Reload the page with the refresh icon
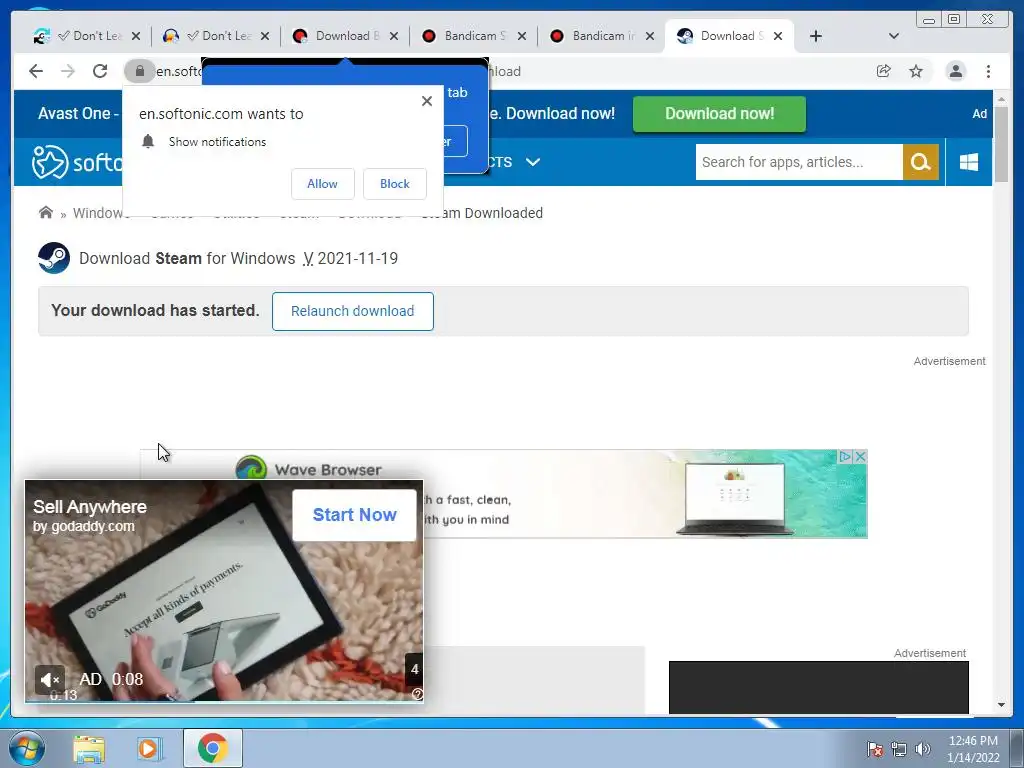The image size is (1024, 768). click(100, 71)
